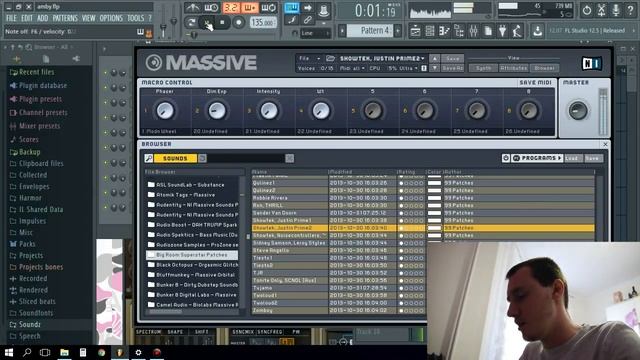640x360 pixels.
Task: Open Massive preset name dropdown
Action: [x=382, y=58]
